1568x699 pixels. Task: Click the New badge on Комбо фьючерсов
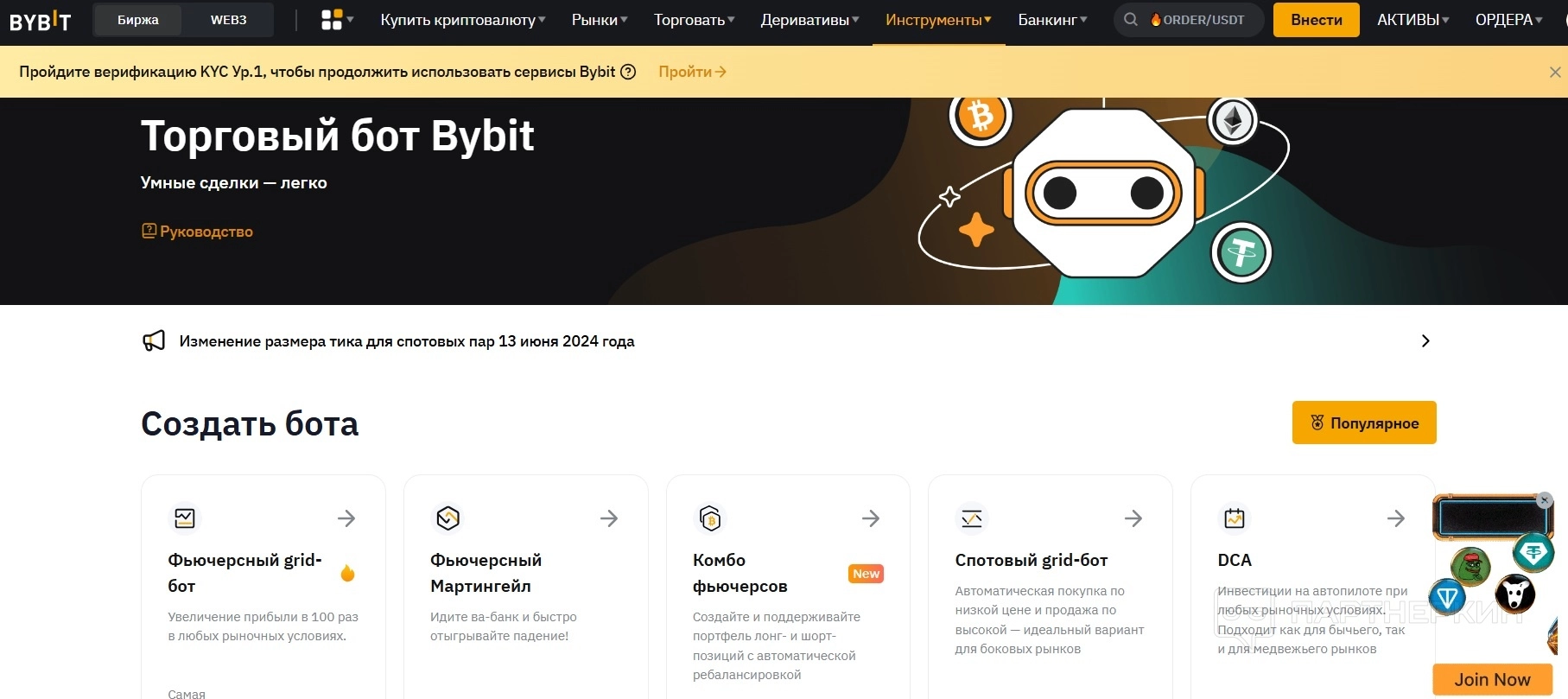[866, 574]
